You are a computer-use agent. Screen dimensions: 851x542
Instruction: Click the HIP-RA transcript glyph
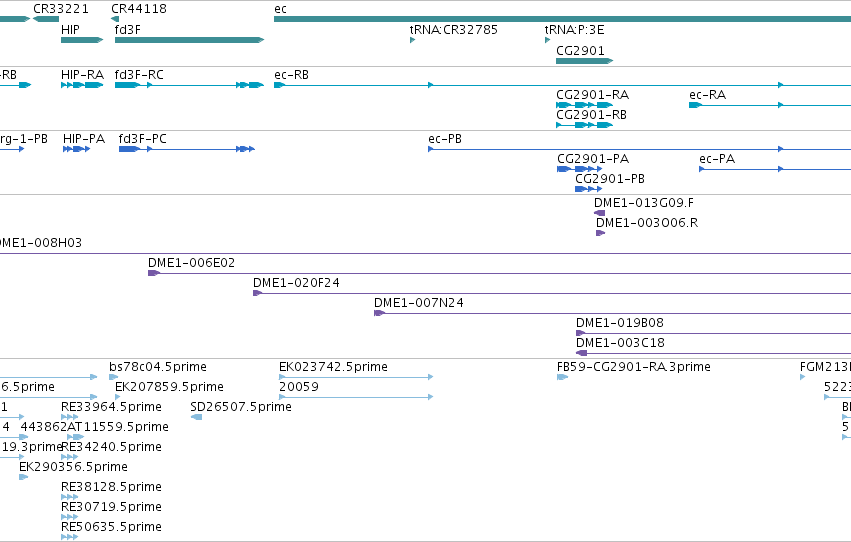[82, 85]
